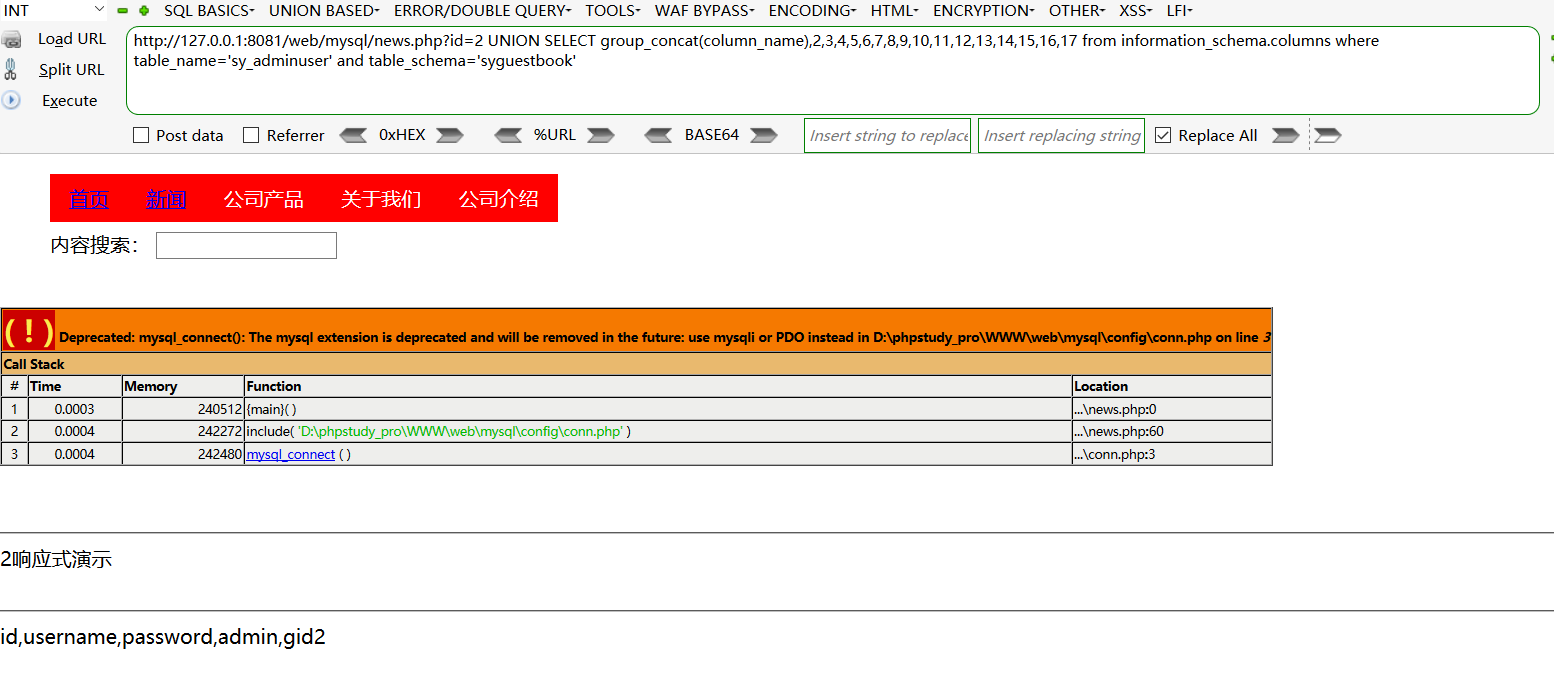Expand the ENCRYPTION menu
The height and width of the screenshot is (686, 1554).
coord(984,11)
